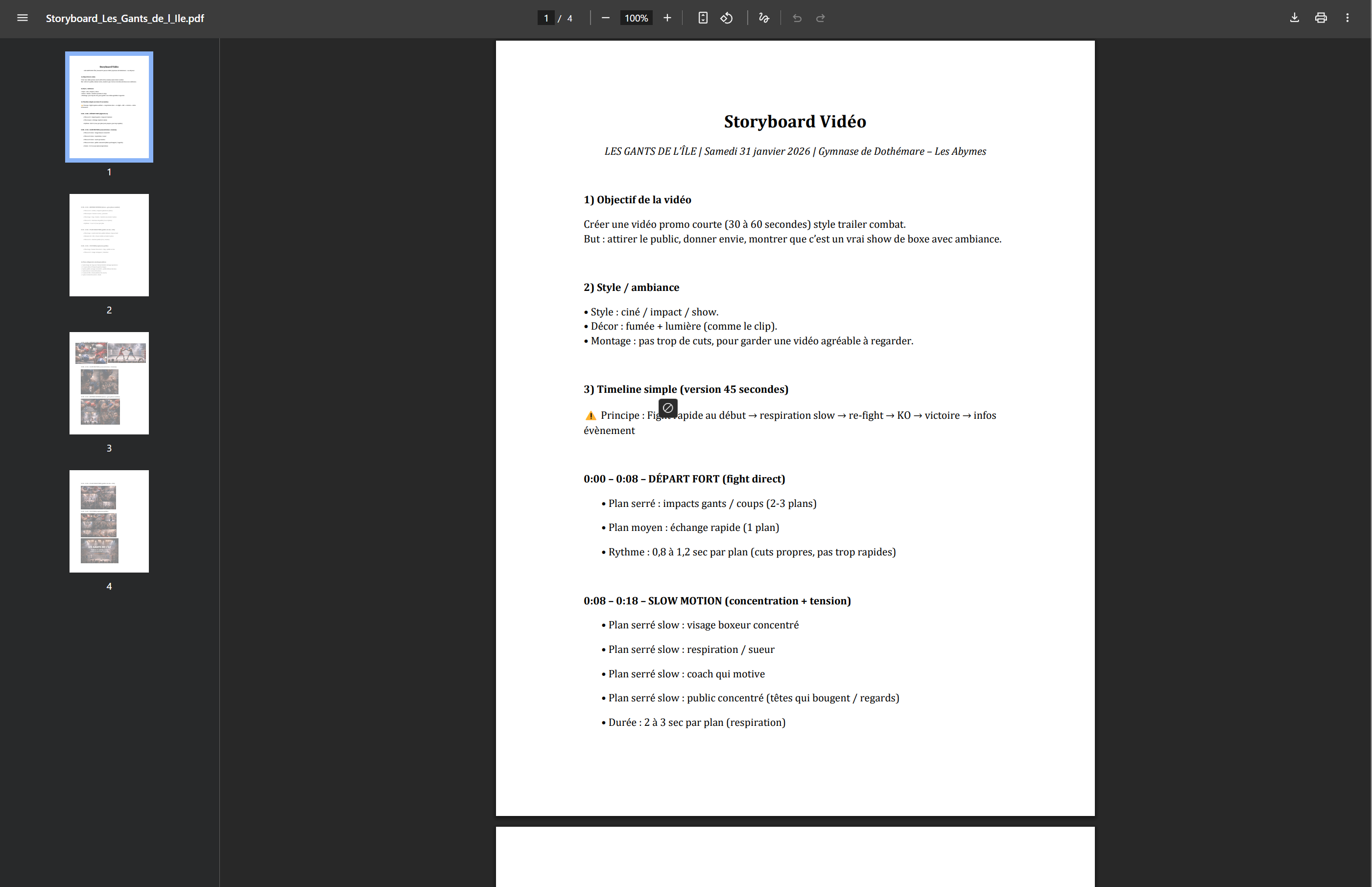This screenshot has width=1372, height=887.
Task: Toggle the sidebar with the hamburger menu icon
Action: click(x=23, y=18)
